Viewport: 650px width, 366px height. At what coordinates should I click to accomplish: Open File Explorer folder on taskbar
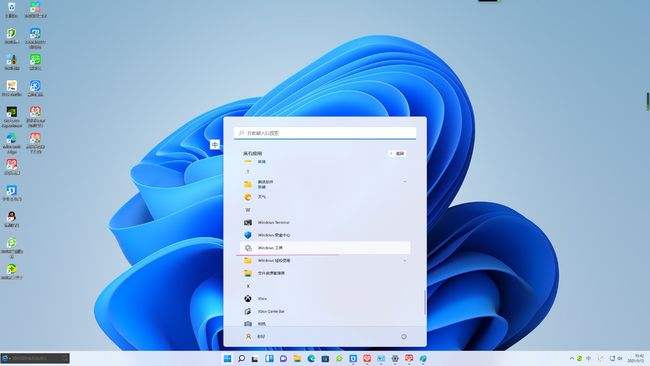click(297, 359)
